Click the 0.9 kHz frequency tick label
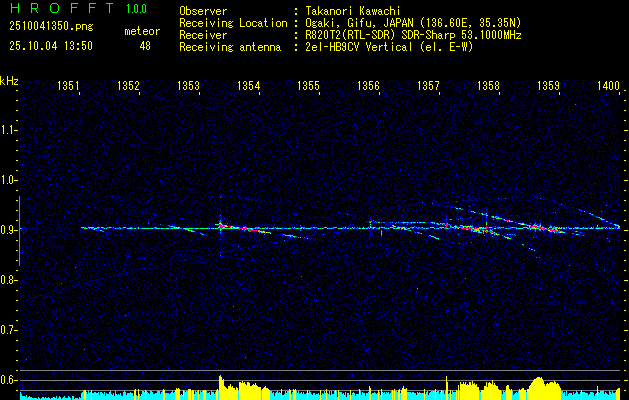 click(8, 230)
